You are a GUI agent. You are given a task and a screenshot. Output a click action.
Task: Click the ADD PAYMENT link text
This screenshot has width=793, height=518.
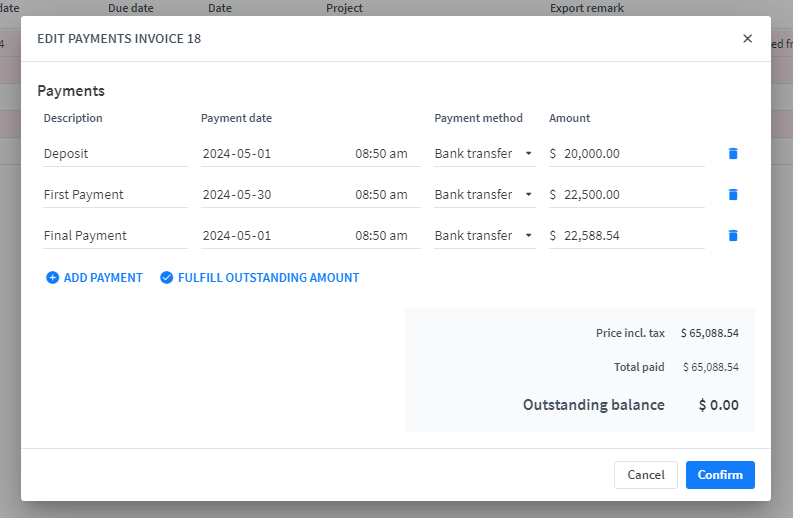pyautogui.click(x=103, y=278)
